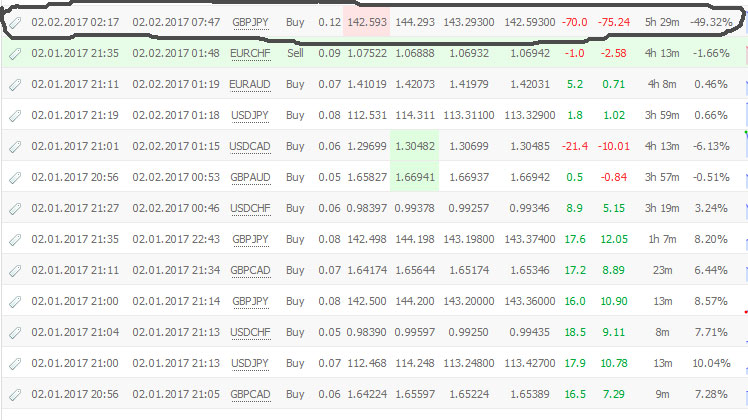Click the close date 02.02.2017 07:47
748x420 pixels.
176,22
